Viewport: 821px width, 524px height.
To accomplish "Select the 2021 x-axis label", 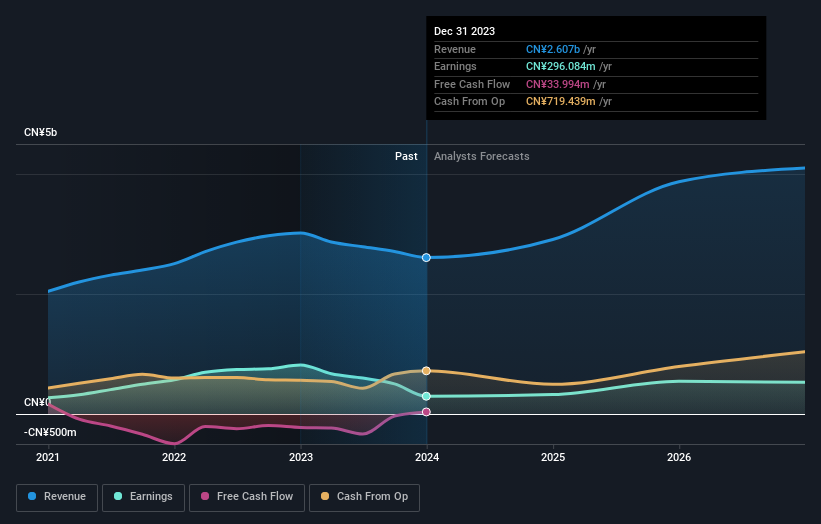I will [x=48, y=457].
